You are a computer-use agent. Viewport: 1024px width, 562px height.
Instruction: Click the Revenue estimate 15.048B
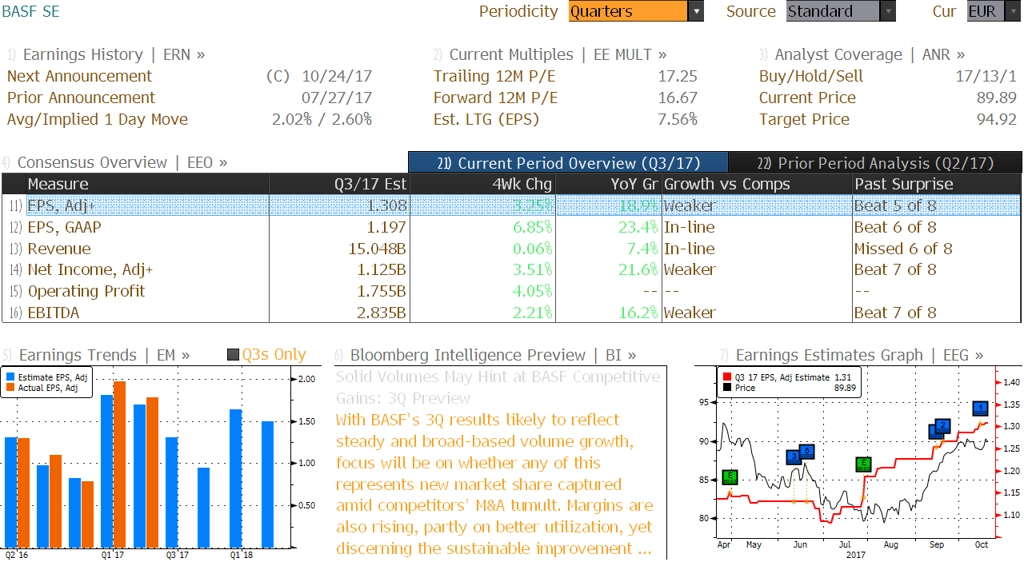click(377, 249)
